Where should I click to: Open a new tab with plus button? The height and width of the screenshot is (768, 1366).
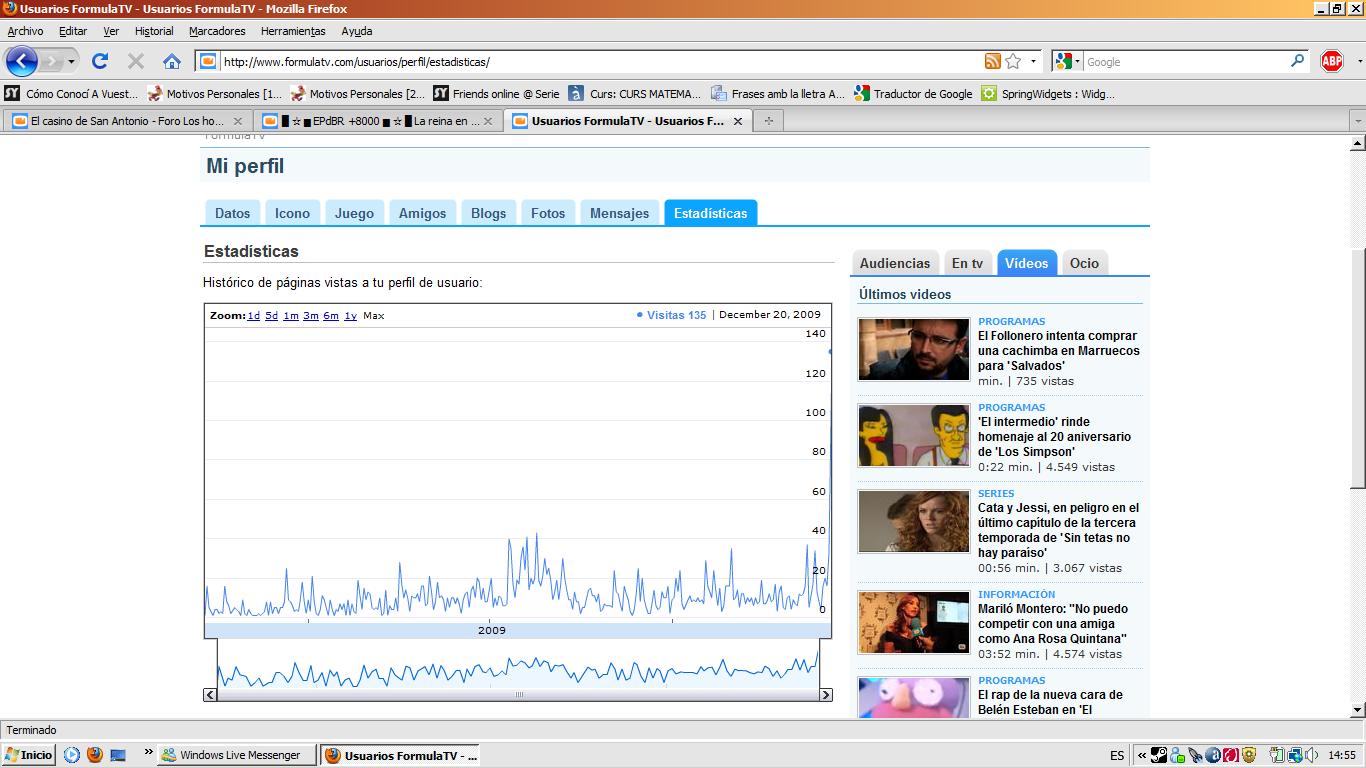tap(768, 121)
